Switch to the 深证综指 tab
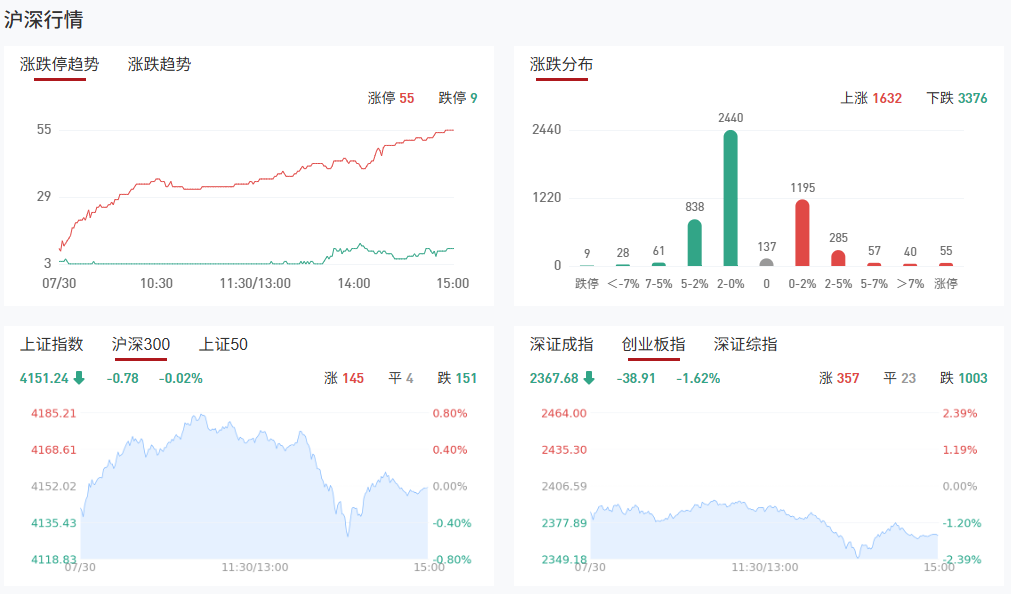1011x594 pixels. (745, 344)
